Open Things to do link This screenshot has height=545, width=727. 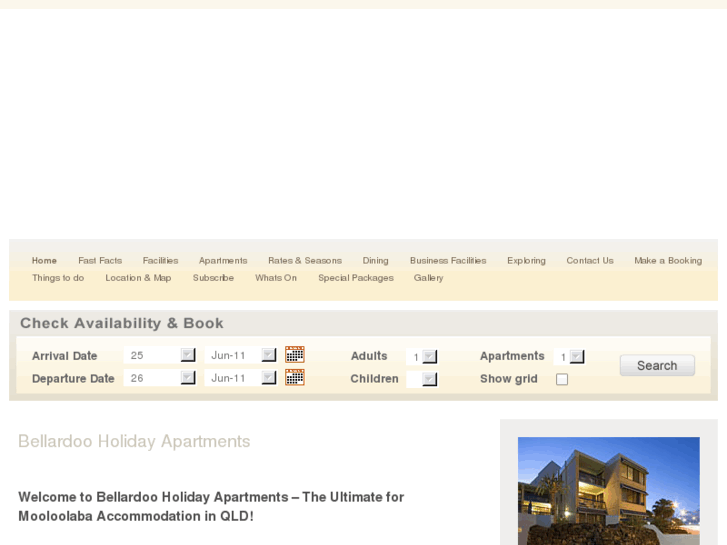pos(58,278)
